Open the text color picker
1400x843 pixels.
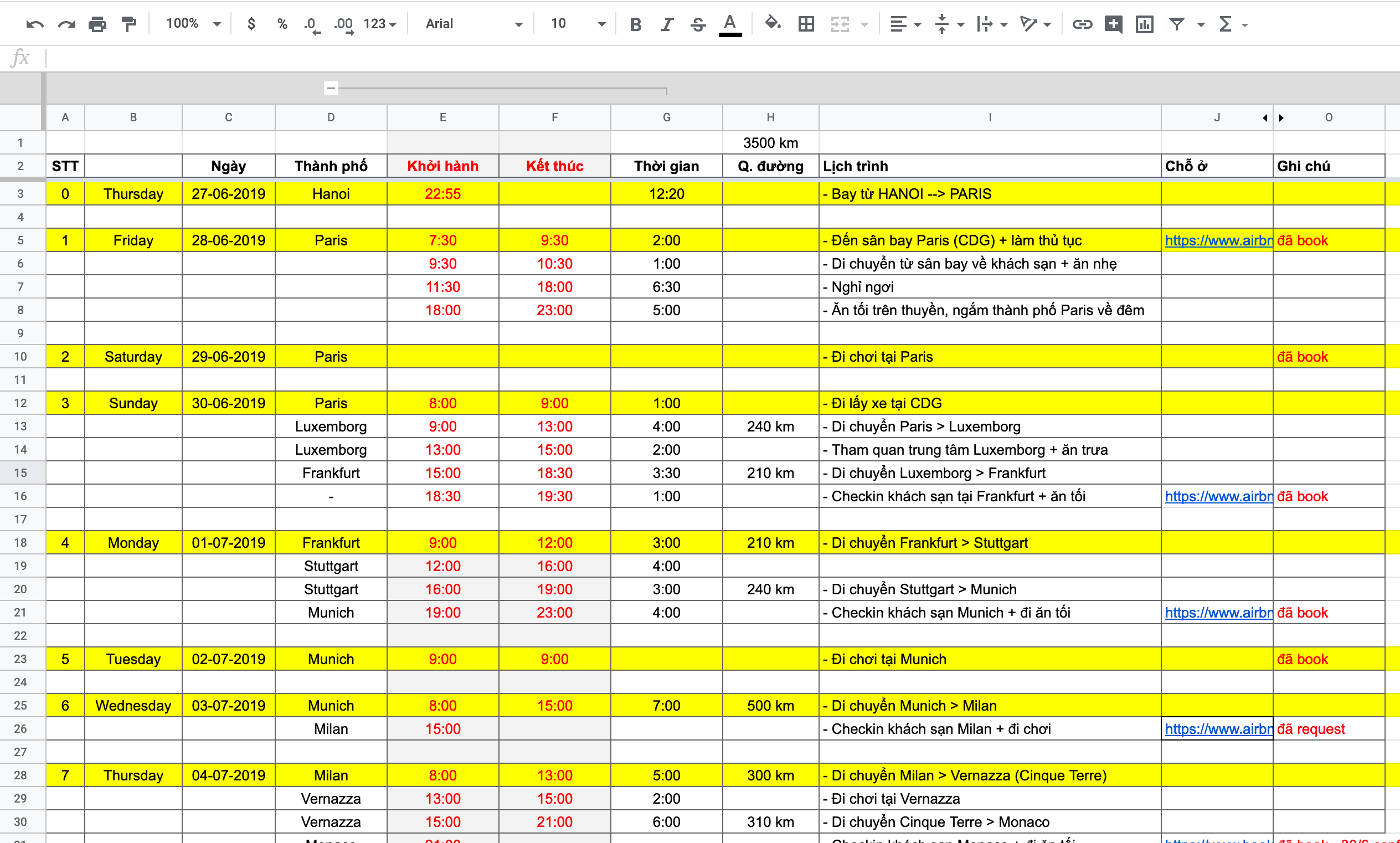[730, 24]
